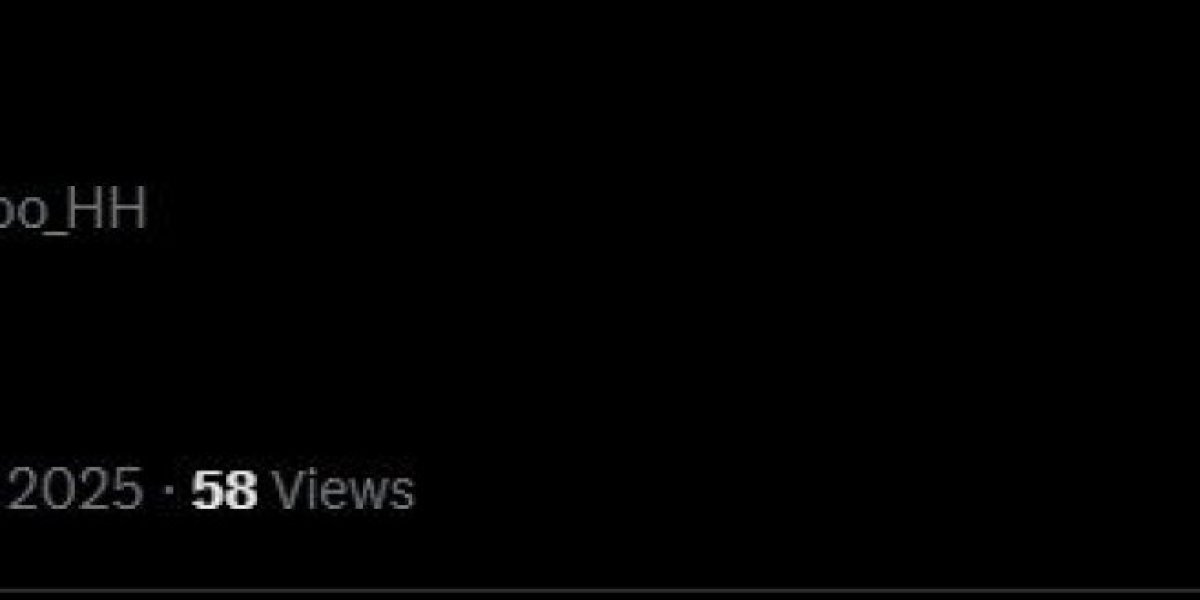Click the blank area between handle and date
Viewport: 1200px width, 600px height.
pyautogui.click(x=300, y=350)
